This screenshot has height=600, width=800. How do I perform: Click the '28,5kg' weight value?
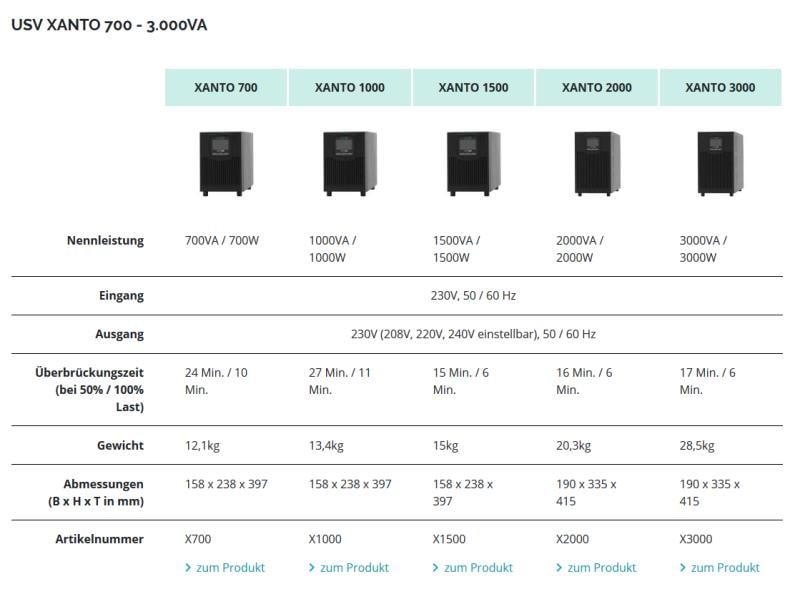pyautogui.click(x=697, y=445)
